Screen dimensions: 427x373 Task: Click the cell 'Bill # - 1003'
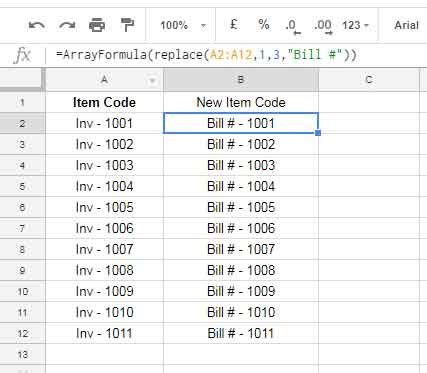241,165
